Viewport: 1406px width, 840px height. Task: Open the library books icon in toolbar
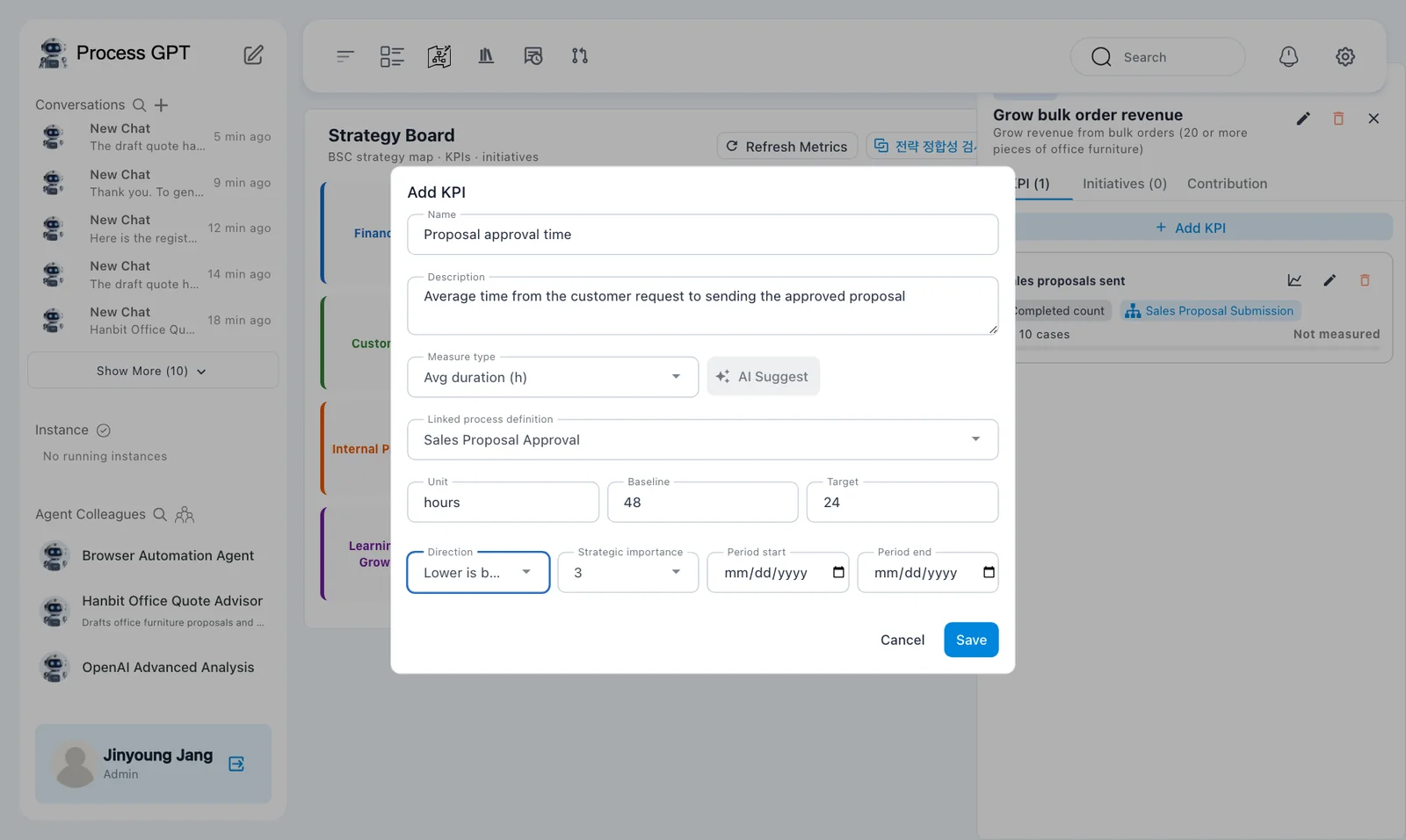click(486, 56)
